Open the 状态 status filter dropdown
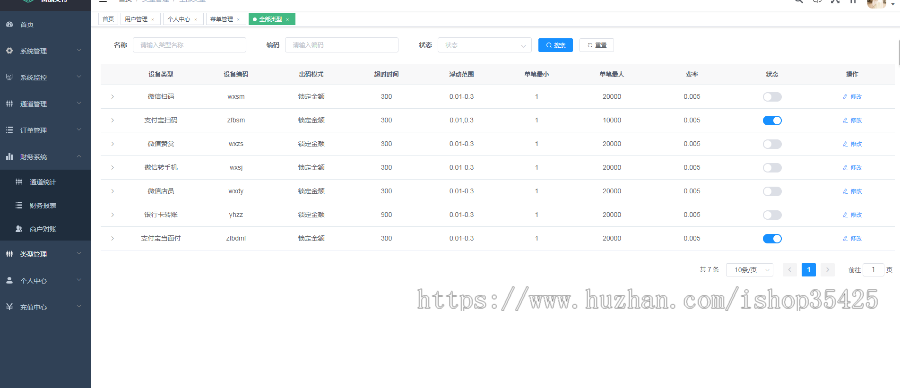This screenshot has height=388, width=900. (484, 45)
